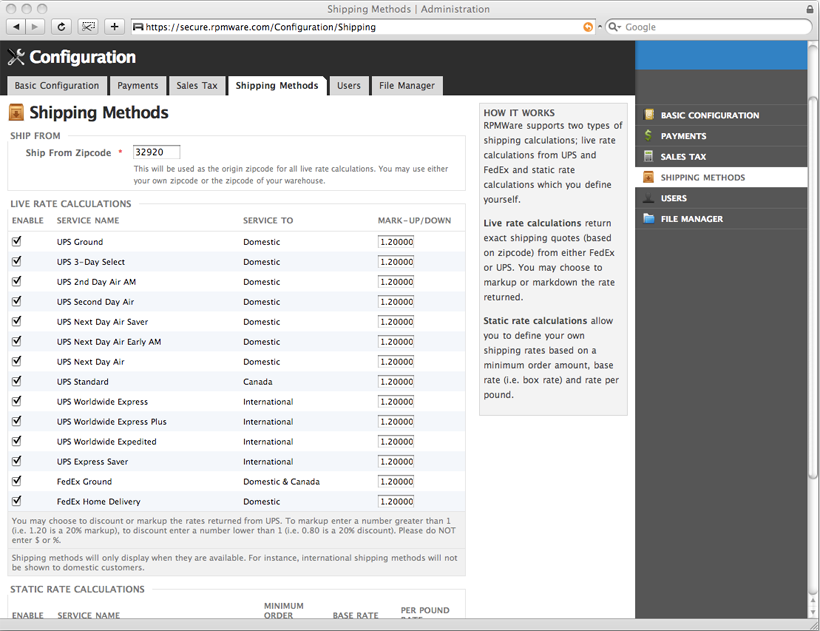Viewport: 820px width, 631px height.
Task: Click the add bookmark plus button
Action: pyautogui.click(x=115, y=27)
